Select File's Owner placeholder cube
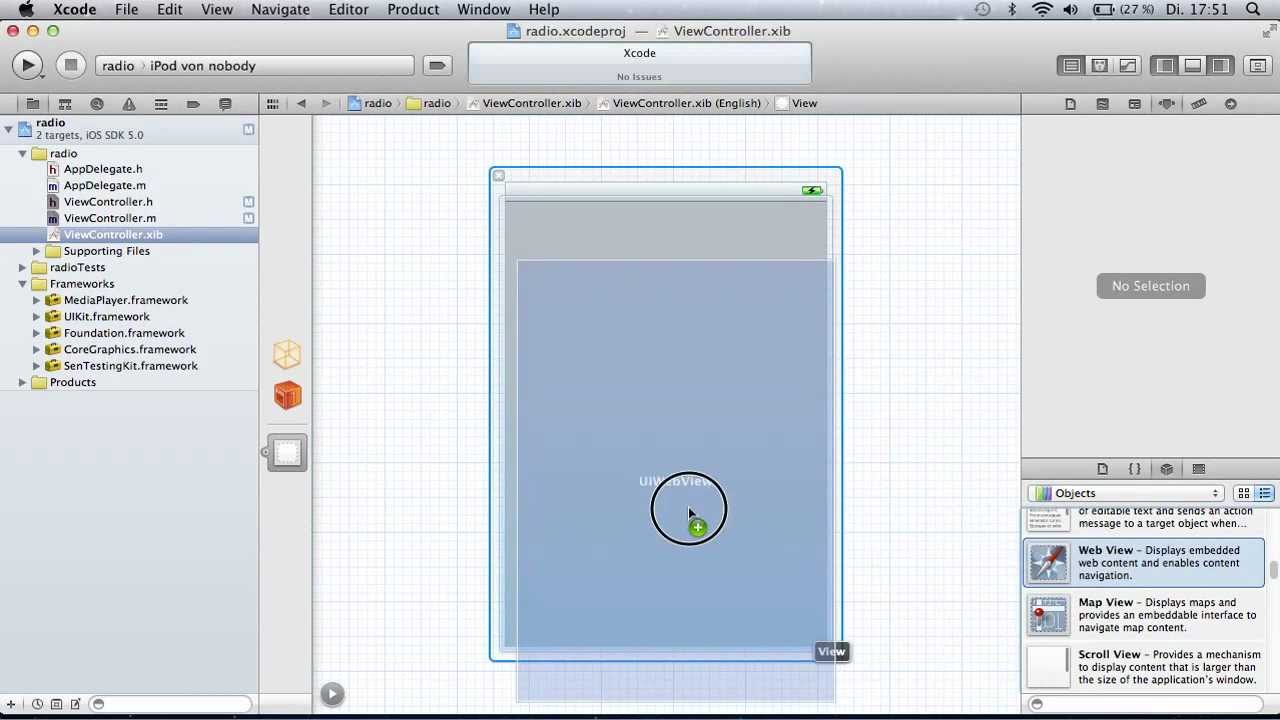This screenshot has width=1280, height=720. coord(287,354)
